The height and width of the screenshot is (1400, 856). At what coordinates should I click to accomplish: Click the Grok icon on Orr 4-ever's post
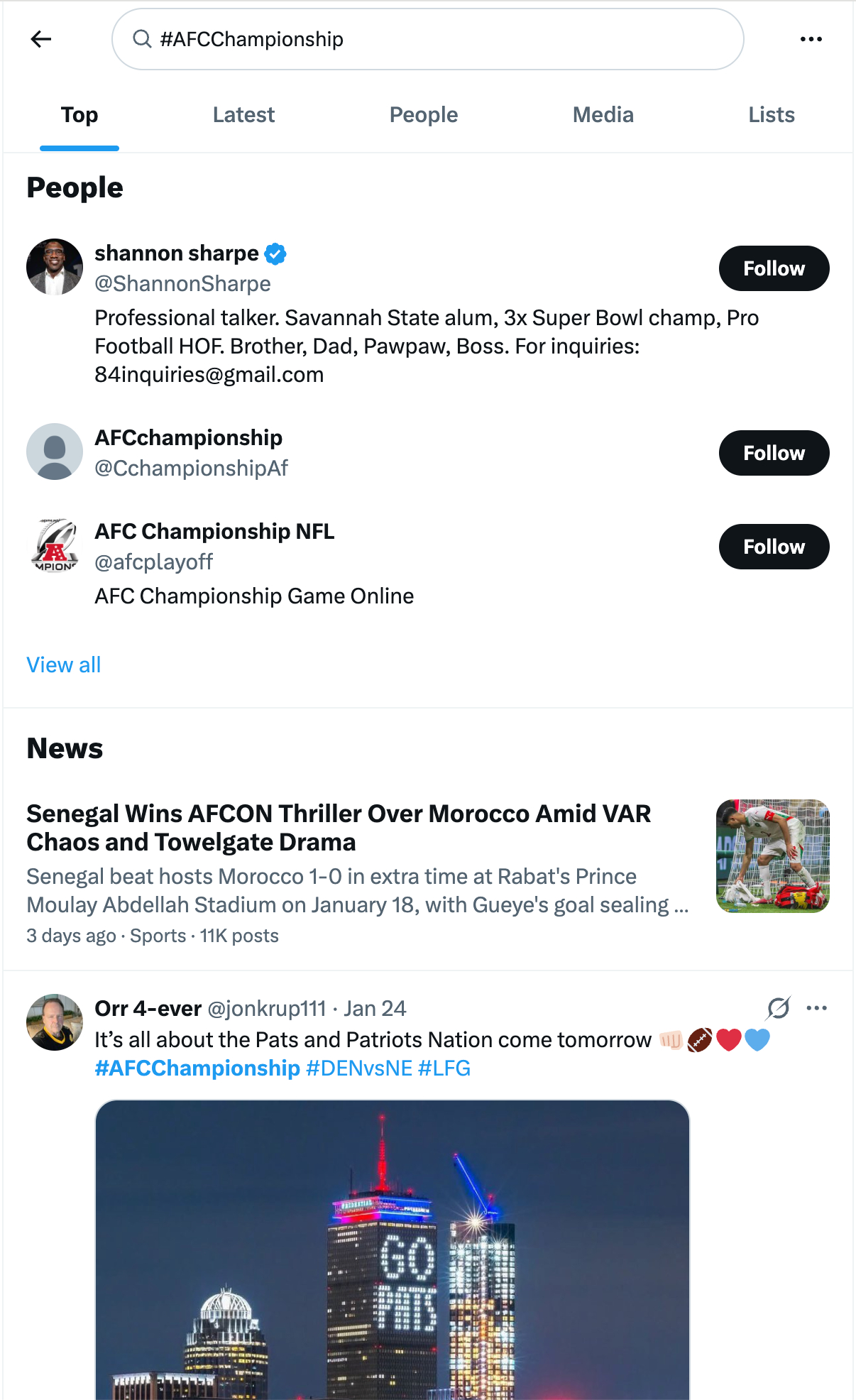coord(779,1008)
